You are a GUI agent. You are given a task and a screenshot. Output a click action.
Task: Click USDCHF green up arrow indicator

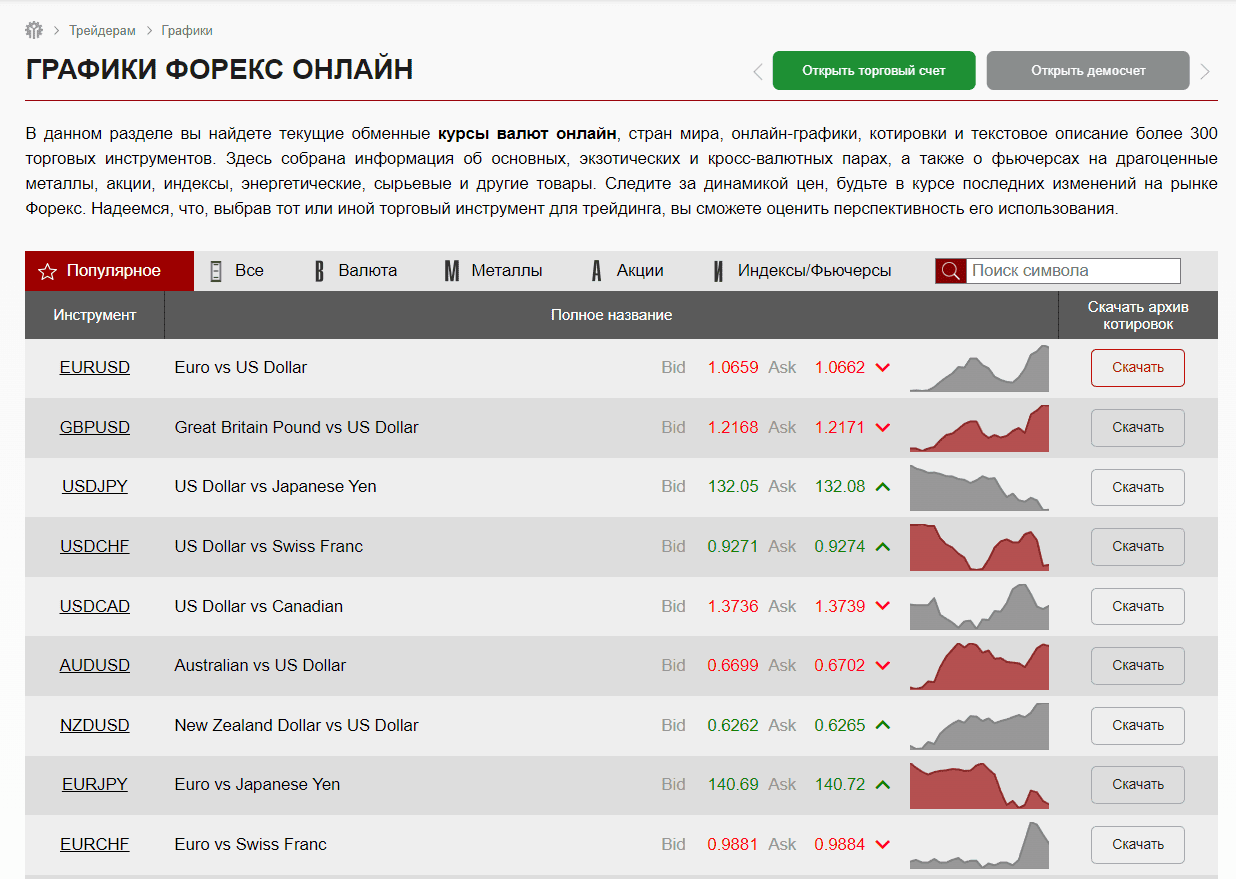[882, 547]
